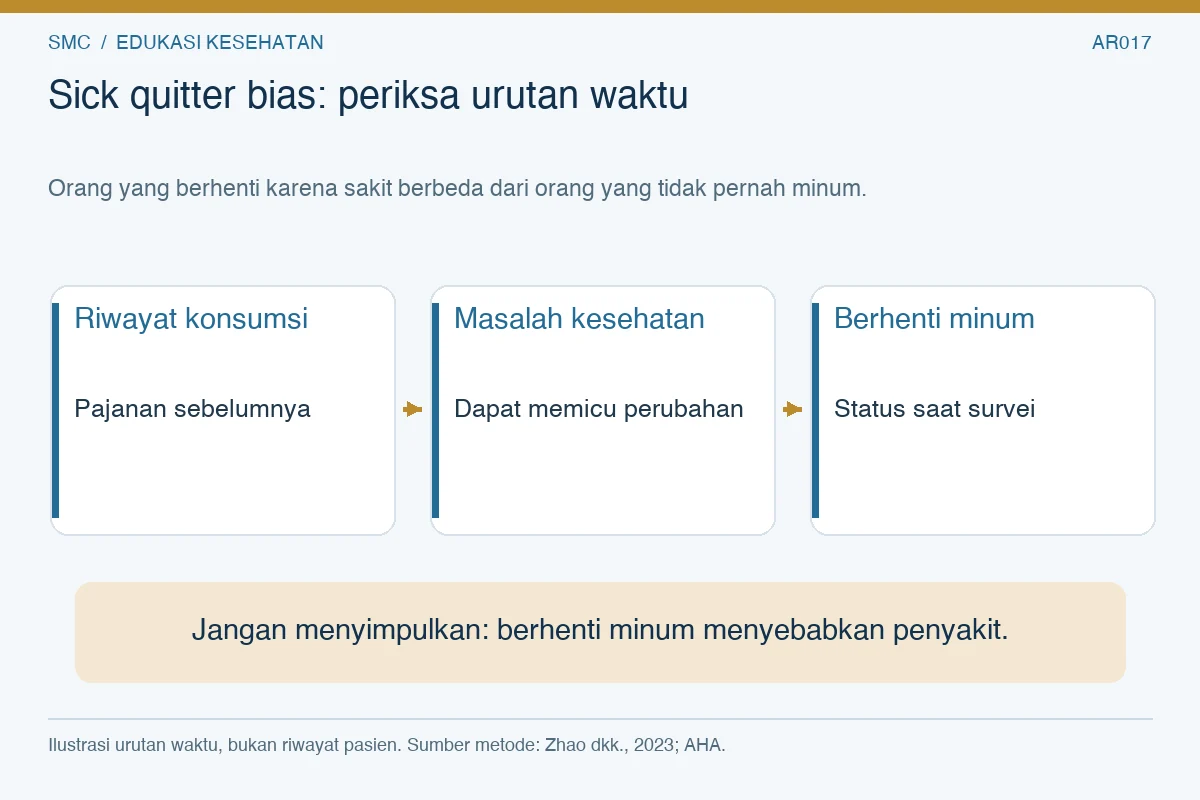Click 'Pajanan sebelumnya' text
The width and height of the screenshot is (1200, 800).
point(192,409)
